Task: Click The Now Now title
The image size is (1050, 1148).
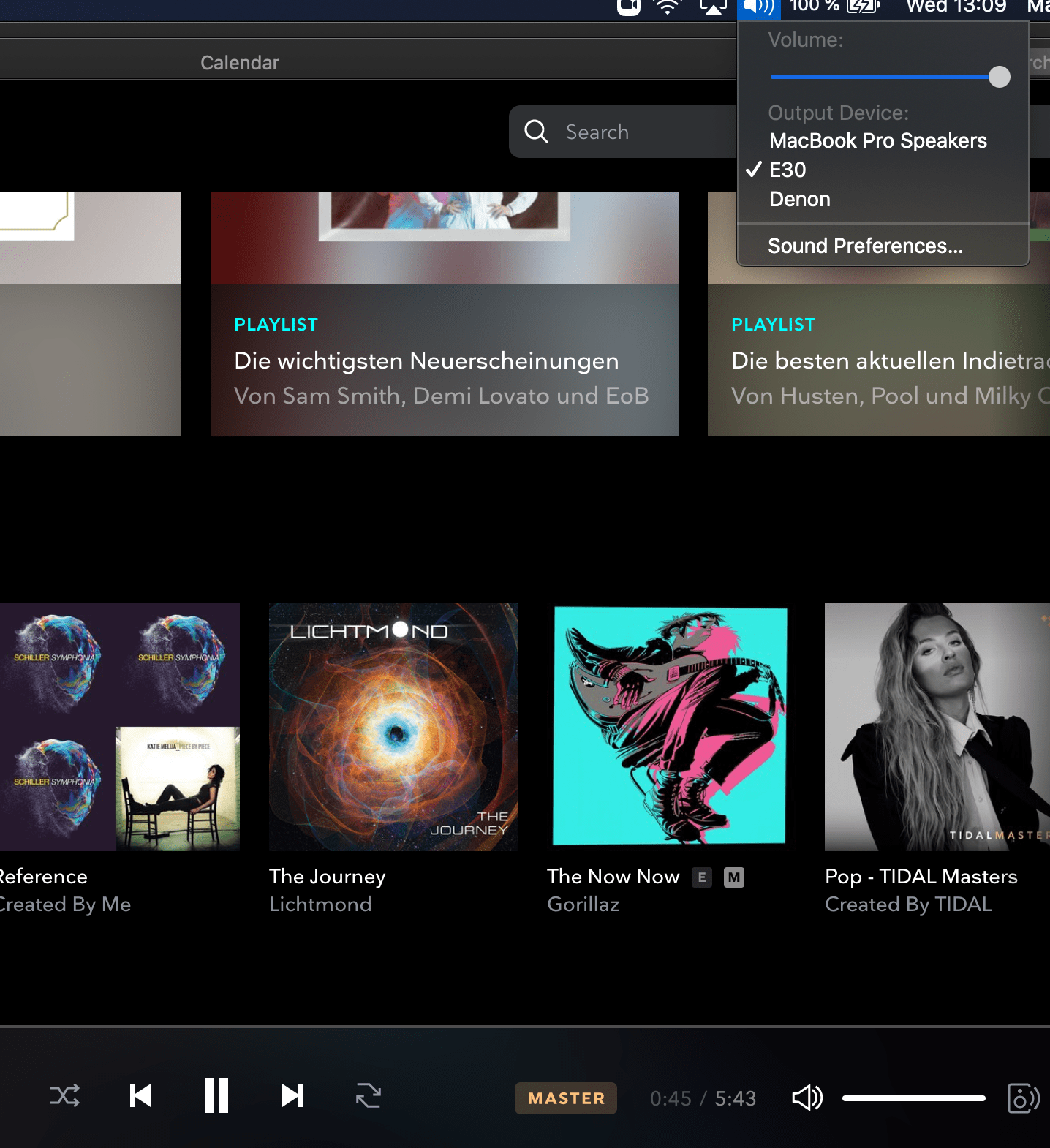Action: [x=613, y=876]
